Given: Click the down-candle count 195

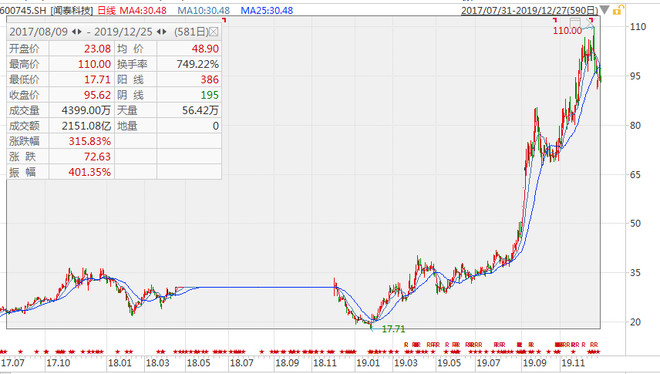Looking at the screenshot, I should click(x=210, y=95).
